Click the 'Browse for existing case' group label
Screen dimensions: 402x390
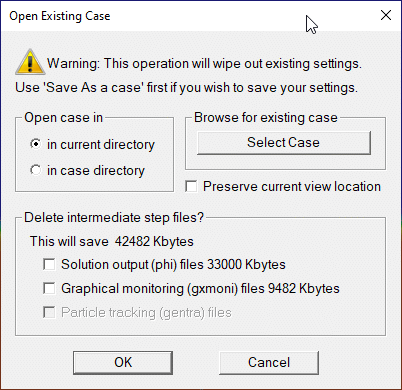click(266, 117)
